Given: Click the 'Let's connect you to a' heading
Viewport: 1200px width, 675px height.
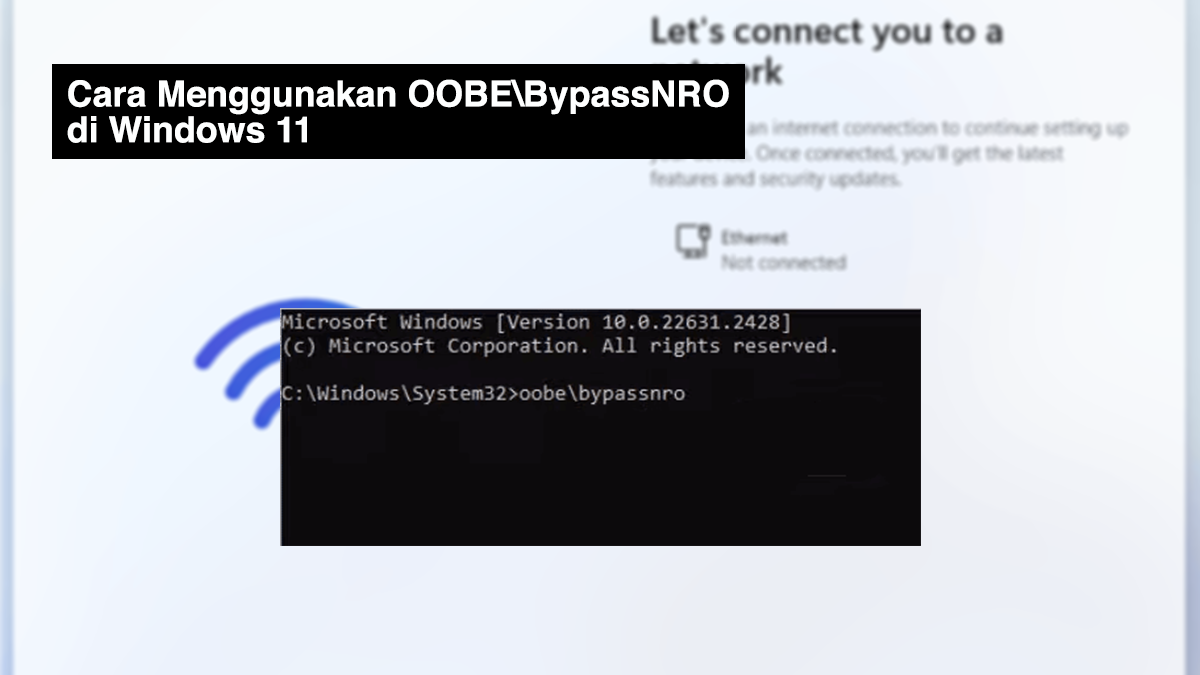Looking at the screenshot, I should [826, 32].
